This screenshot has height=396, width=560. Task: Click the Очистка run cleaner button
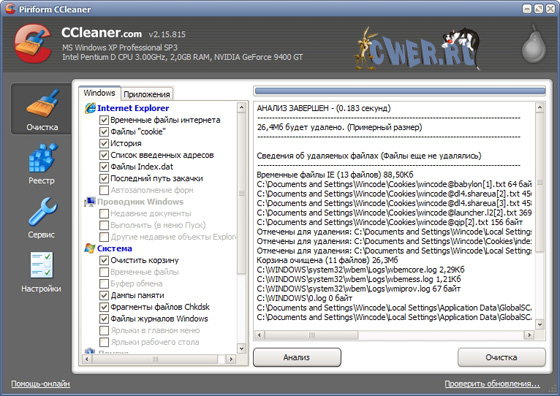[501, 357]
